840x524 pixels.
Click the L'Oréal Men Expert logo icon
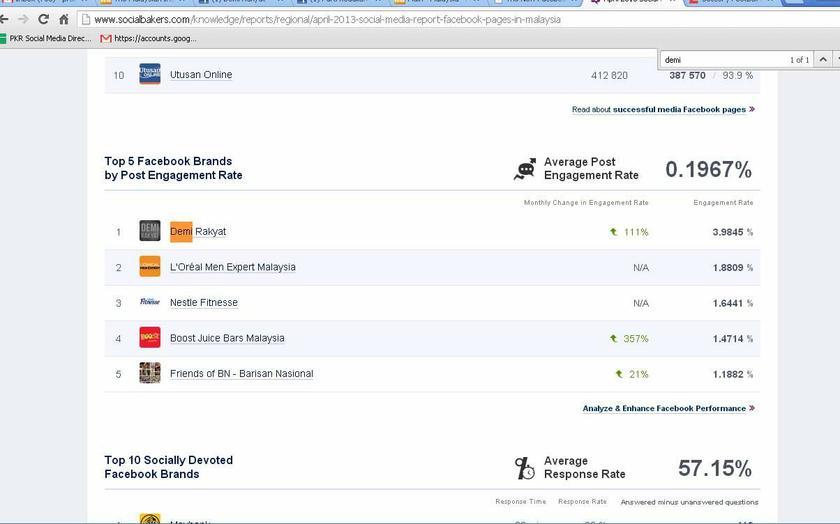150,266
